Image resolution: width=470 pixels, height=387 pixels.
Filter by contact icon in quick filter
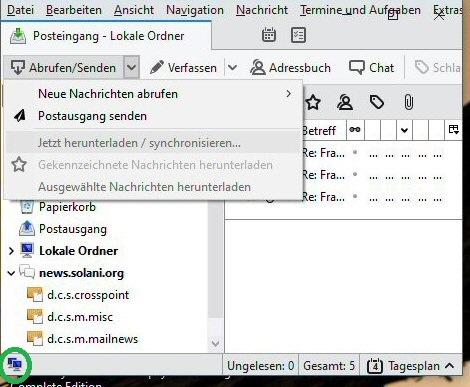tap(345, 102)
